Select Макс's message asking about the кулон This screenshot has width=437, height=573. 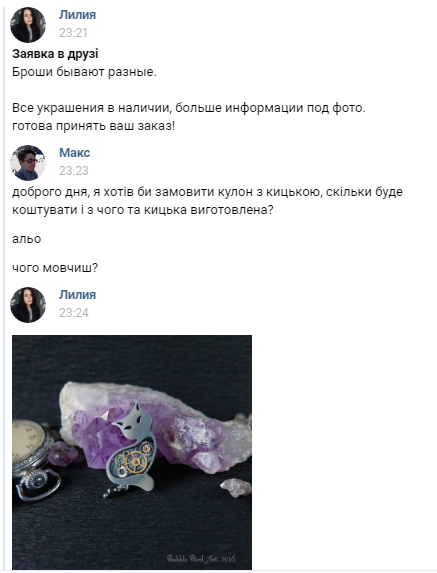(208, 201)
